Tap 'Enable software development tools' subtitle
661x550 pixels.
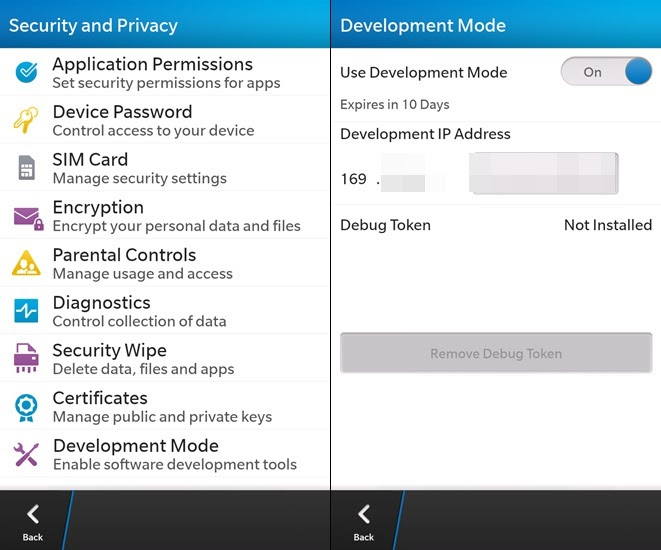(175, 464)
